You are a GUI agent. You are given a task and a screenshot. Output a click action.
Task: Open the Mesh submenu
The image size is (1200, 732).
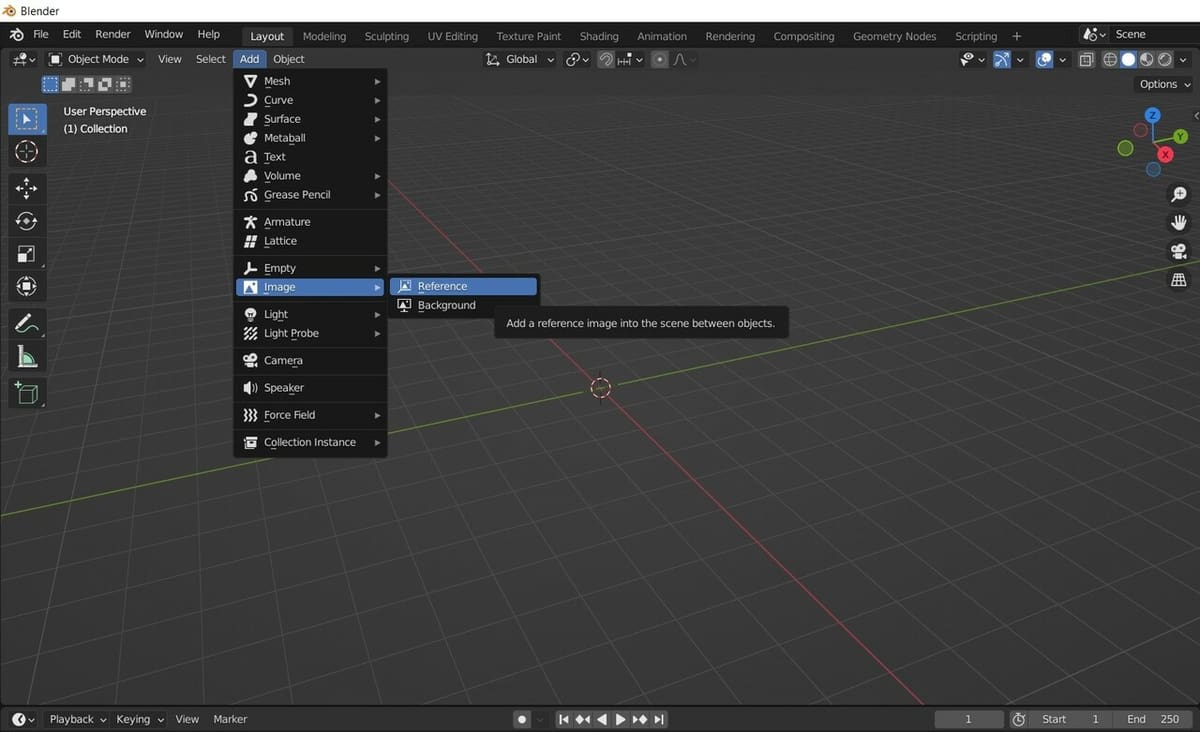coord(310,81)
